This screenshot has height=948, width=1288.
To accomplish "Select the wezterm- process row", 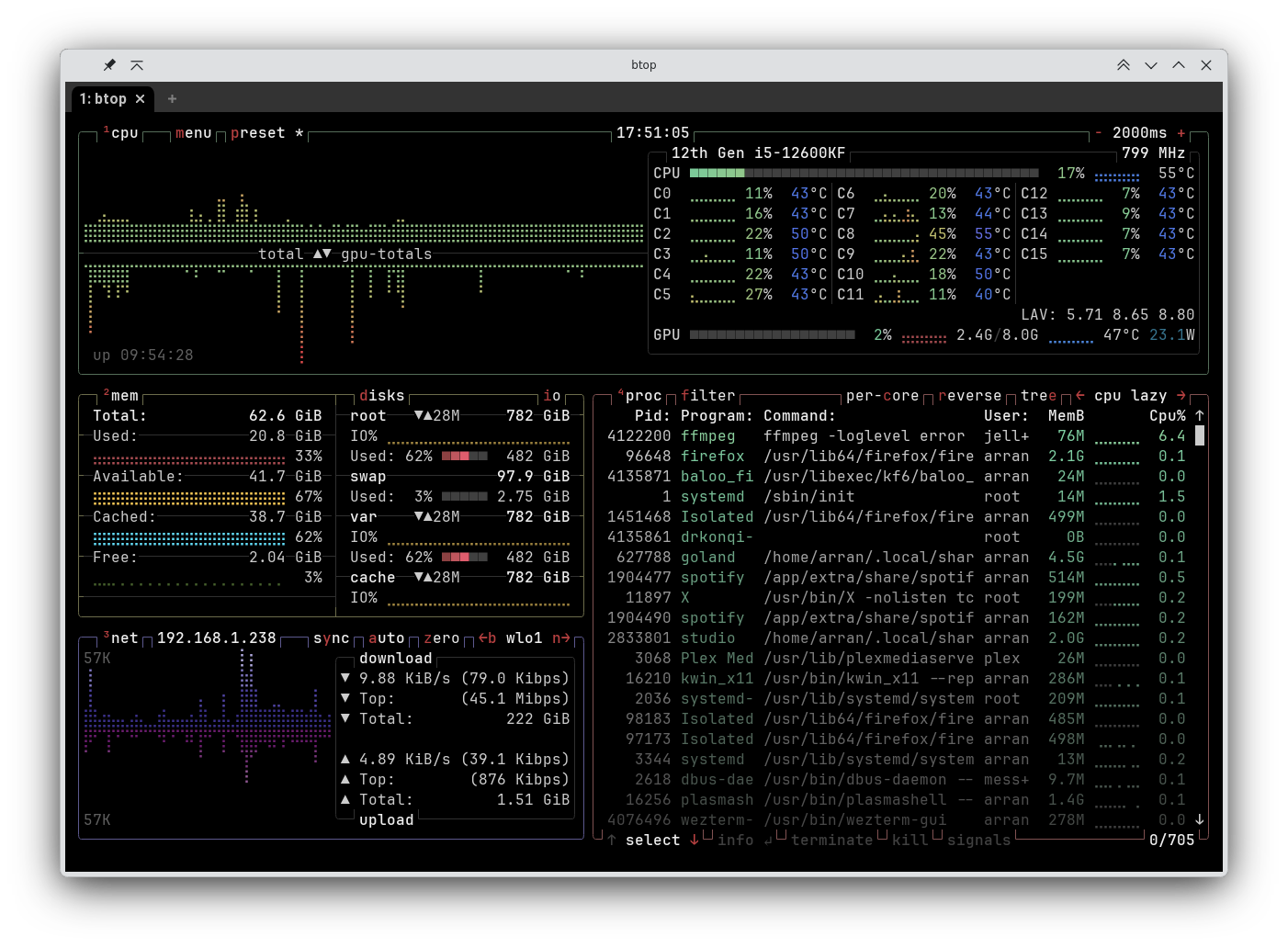I will [x=897, y=820].
